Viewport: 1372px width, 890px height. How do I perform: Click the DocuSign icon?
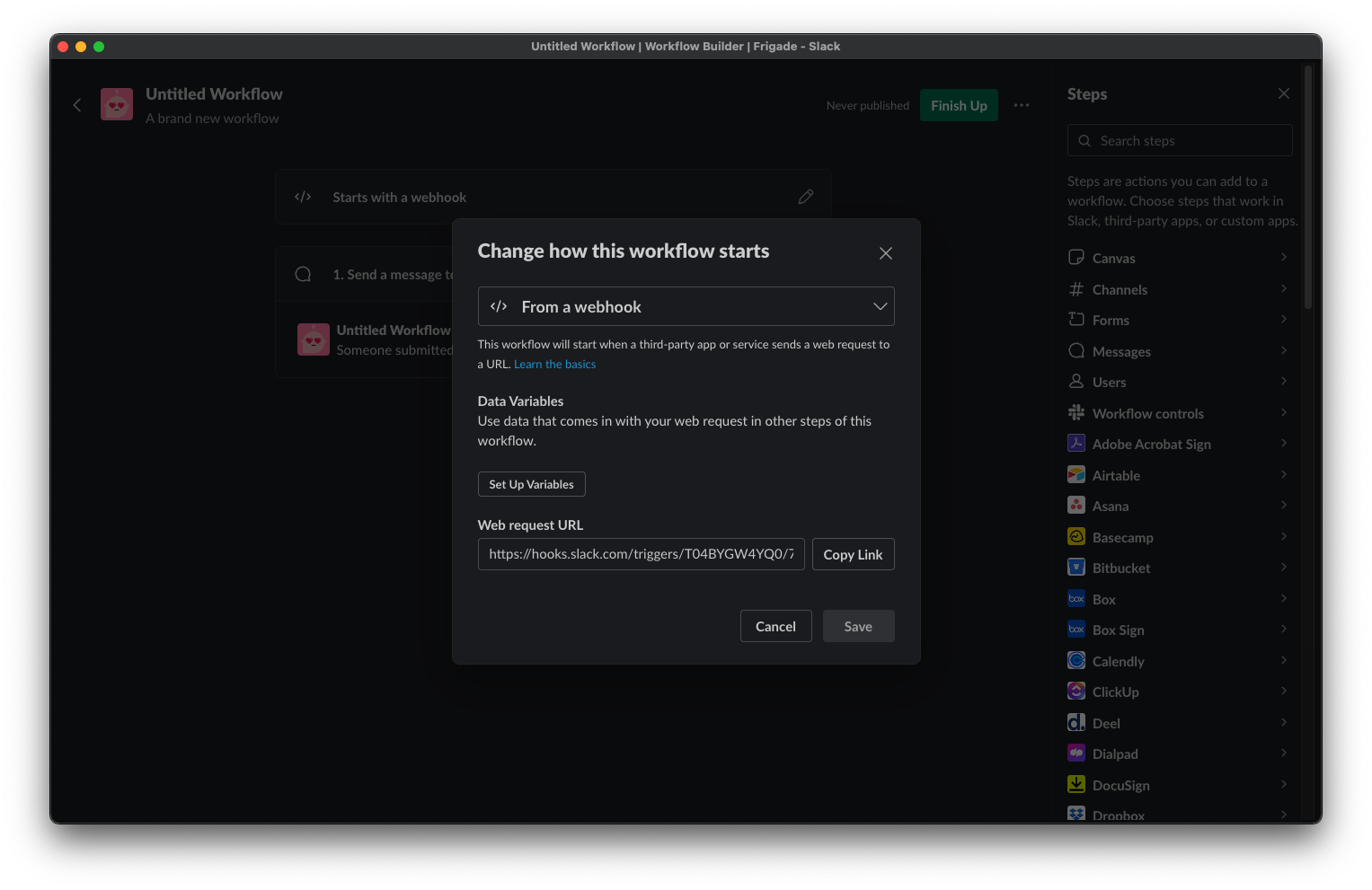[1076, 784]
